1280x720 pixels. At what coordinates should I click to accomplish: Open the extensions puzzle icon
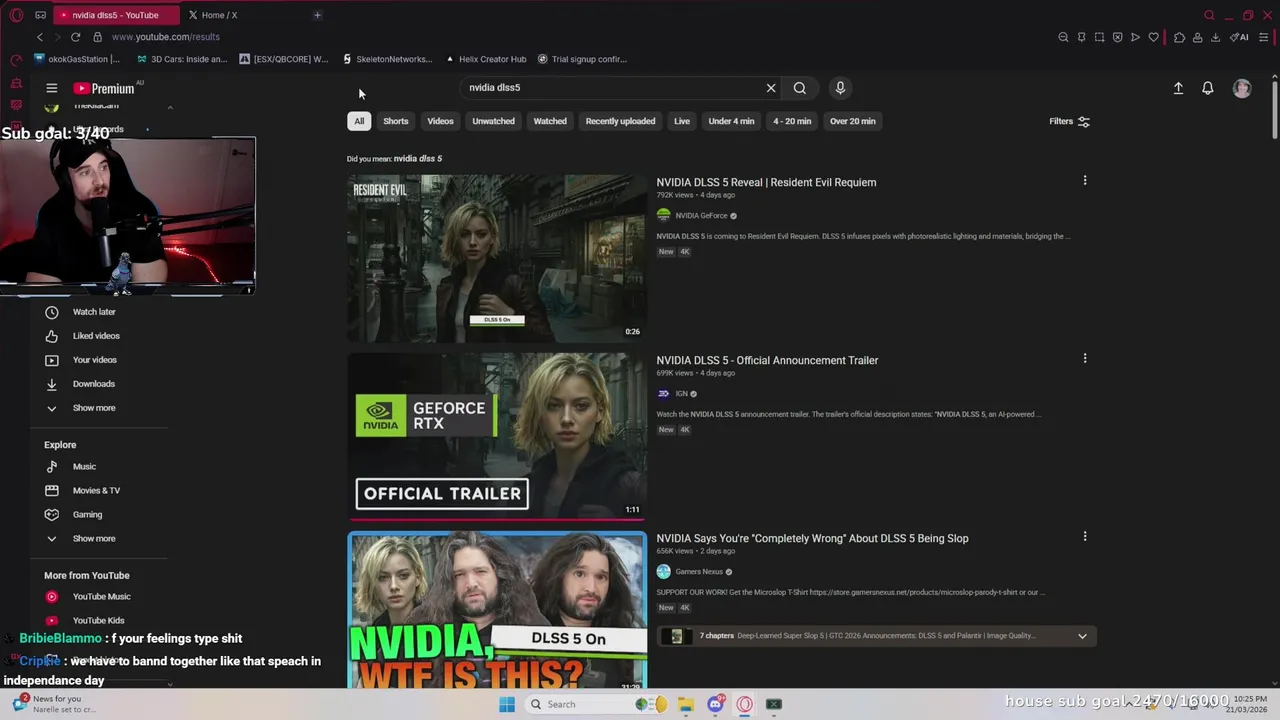1179,37
